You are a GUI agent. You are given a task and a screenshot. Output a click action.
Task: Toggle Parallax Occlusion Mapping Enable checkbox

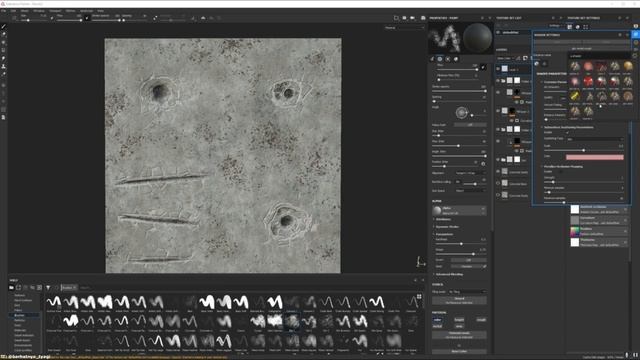(x=562, y=171)
